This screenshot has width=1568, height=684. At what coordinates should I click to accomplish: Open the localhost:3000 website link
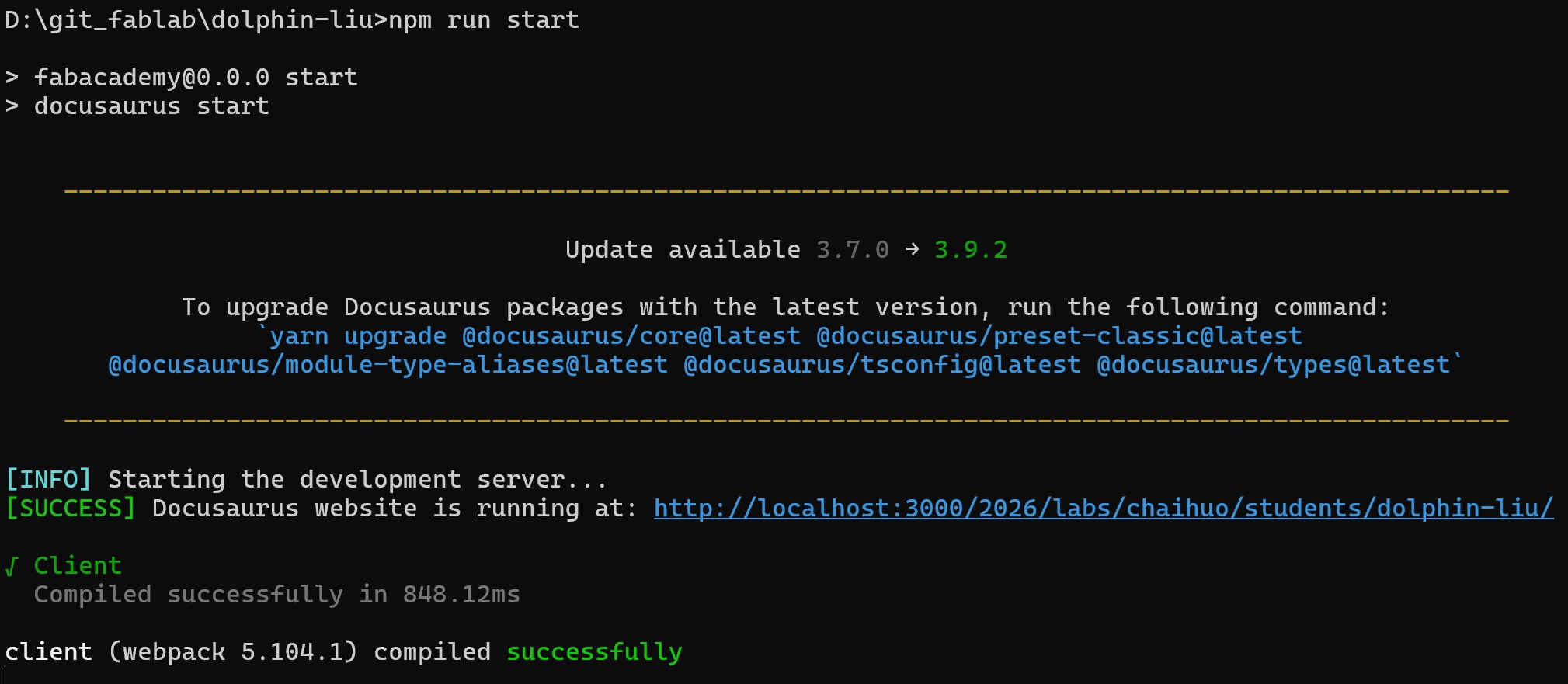pyautogui.click(x=1103, y=509)
